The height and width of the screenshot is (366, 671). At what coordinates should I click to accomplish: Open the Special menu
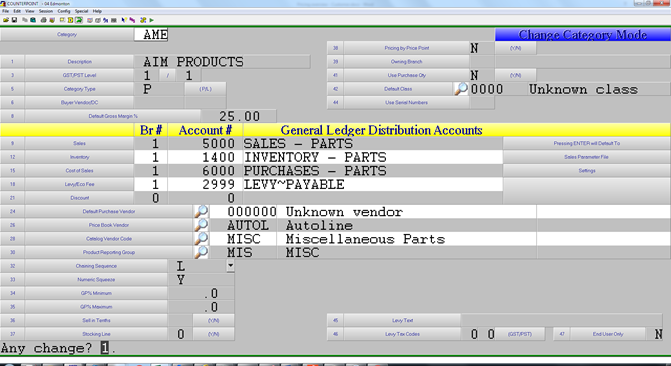[81, 11]
